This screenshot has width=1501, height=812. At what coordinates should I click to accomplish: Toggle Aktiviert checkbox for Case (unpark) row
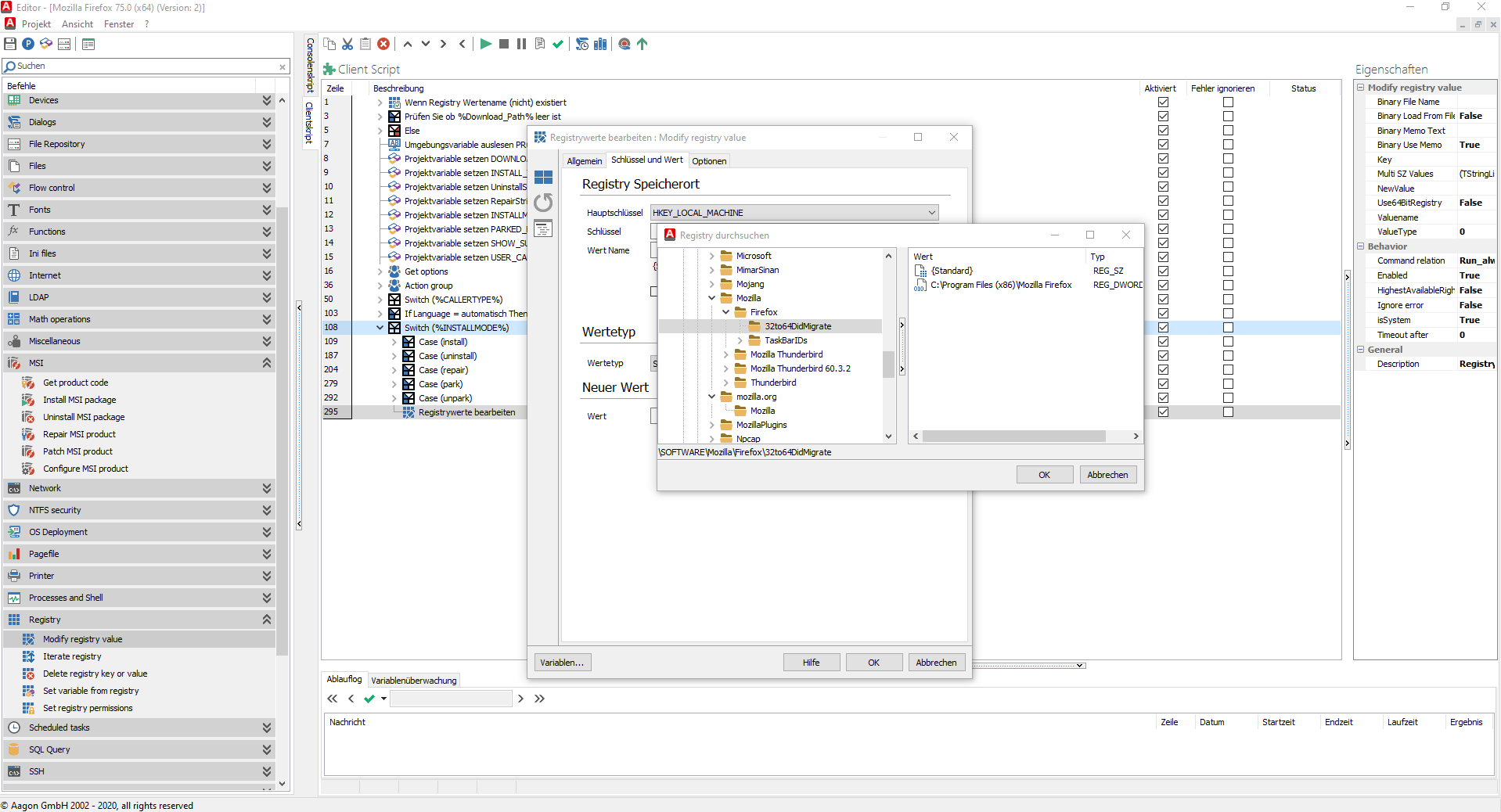[1164, 398]
